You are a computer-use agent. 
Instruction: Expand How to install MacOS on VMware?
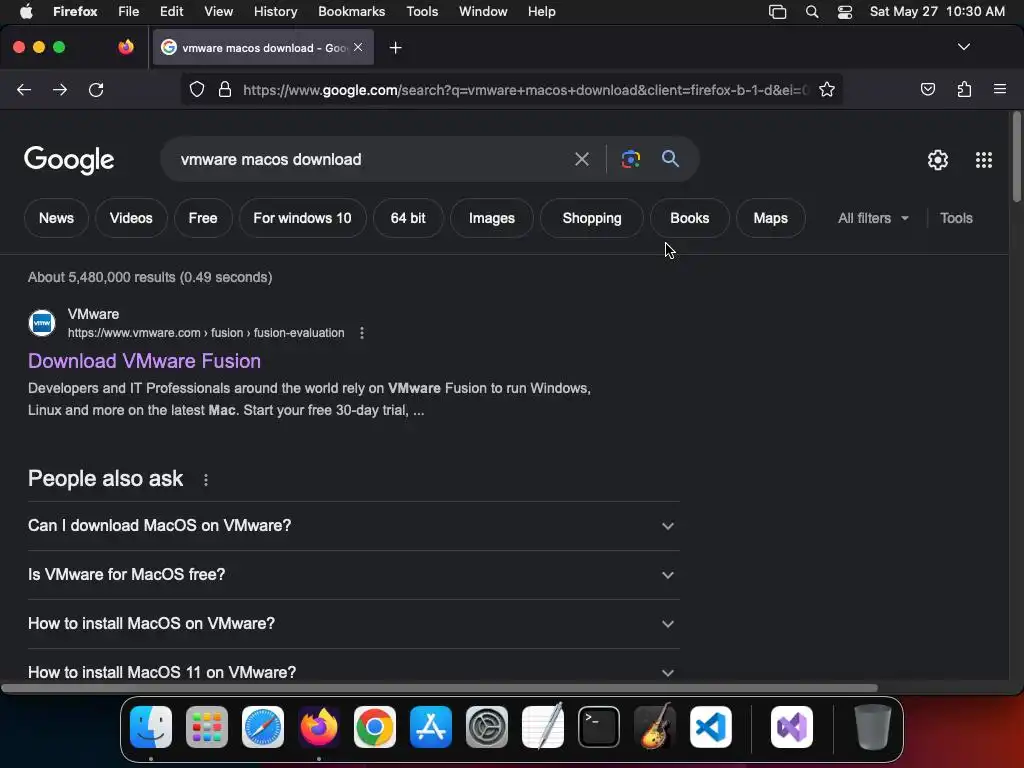click(x=353, y=624)
